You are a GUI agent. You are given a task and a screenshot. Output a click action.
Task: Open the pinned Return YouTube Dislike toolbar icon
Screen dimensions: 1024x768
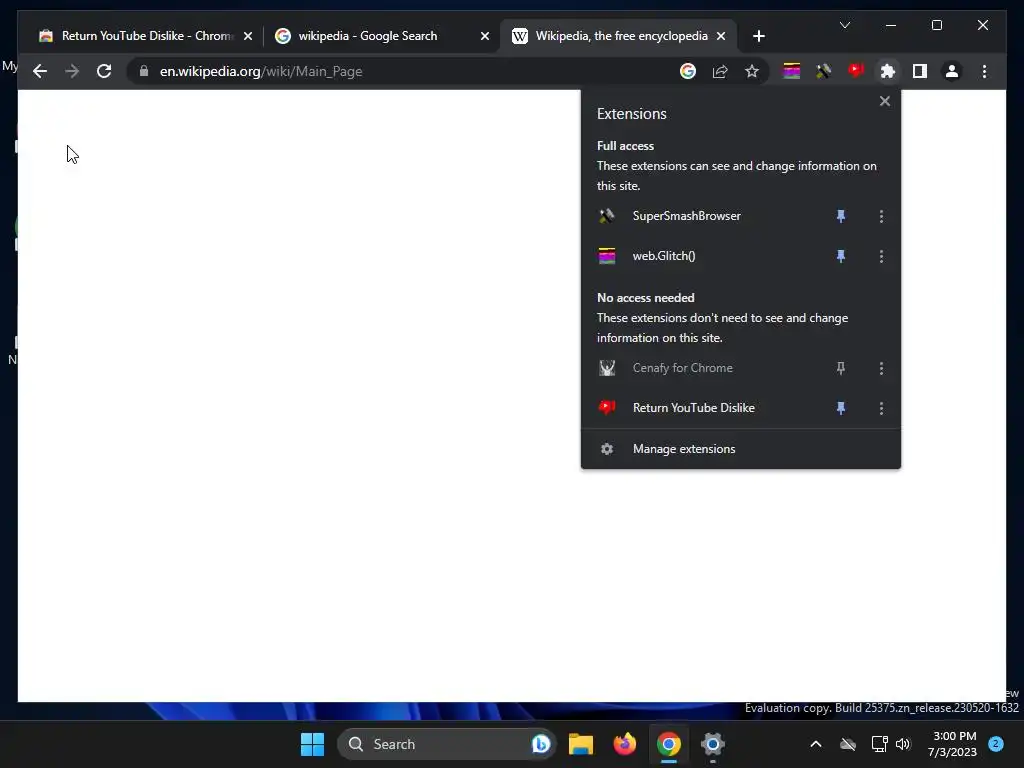856,71
